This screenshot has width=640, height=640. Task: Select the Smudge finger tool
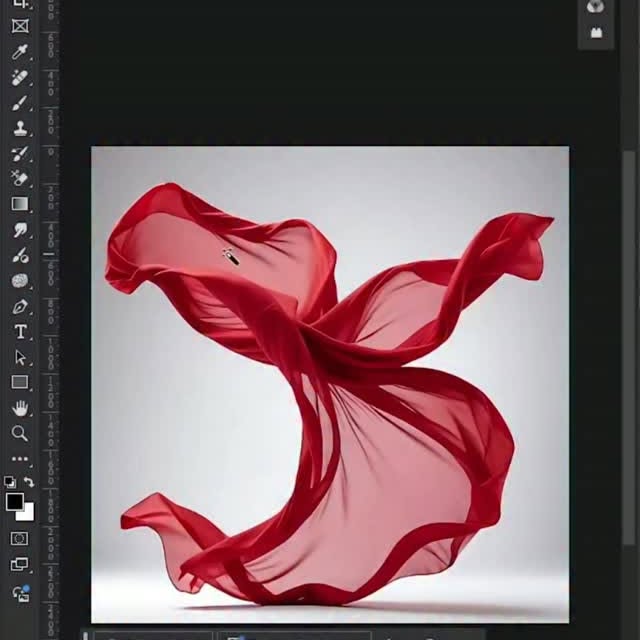[20, 230]
